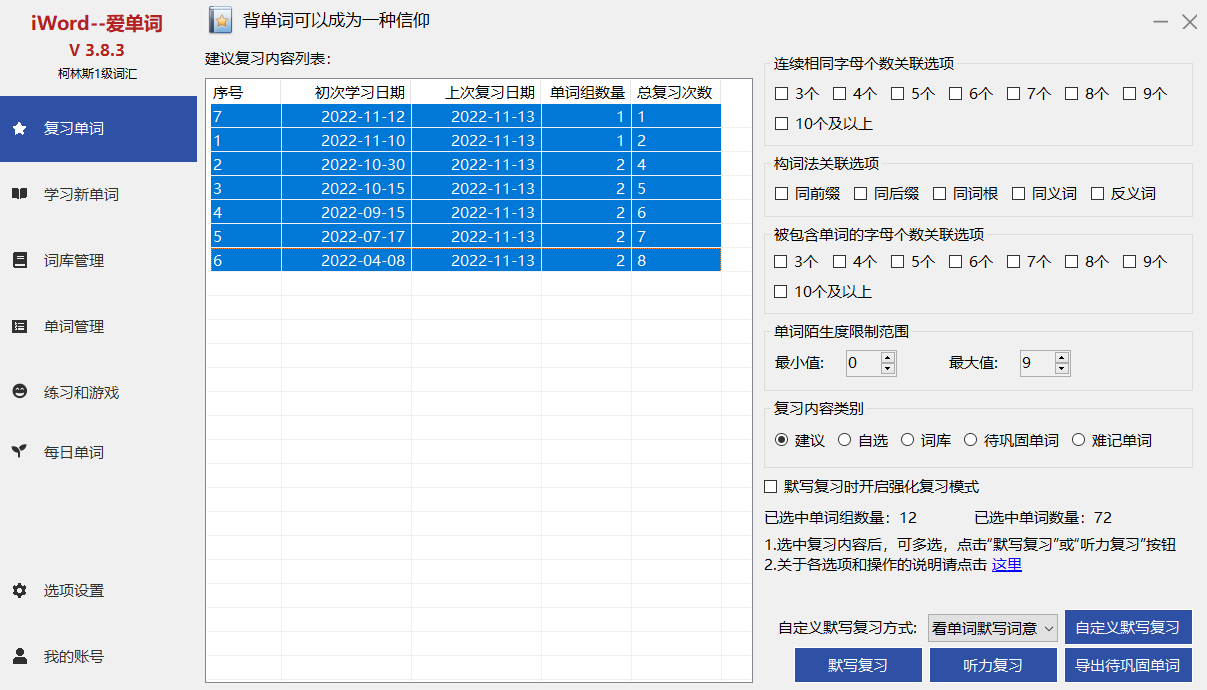Viewport: 1207px width, 690px height.
Task: Sort by the 初次学习日期 column header
Action: [346, 93]
